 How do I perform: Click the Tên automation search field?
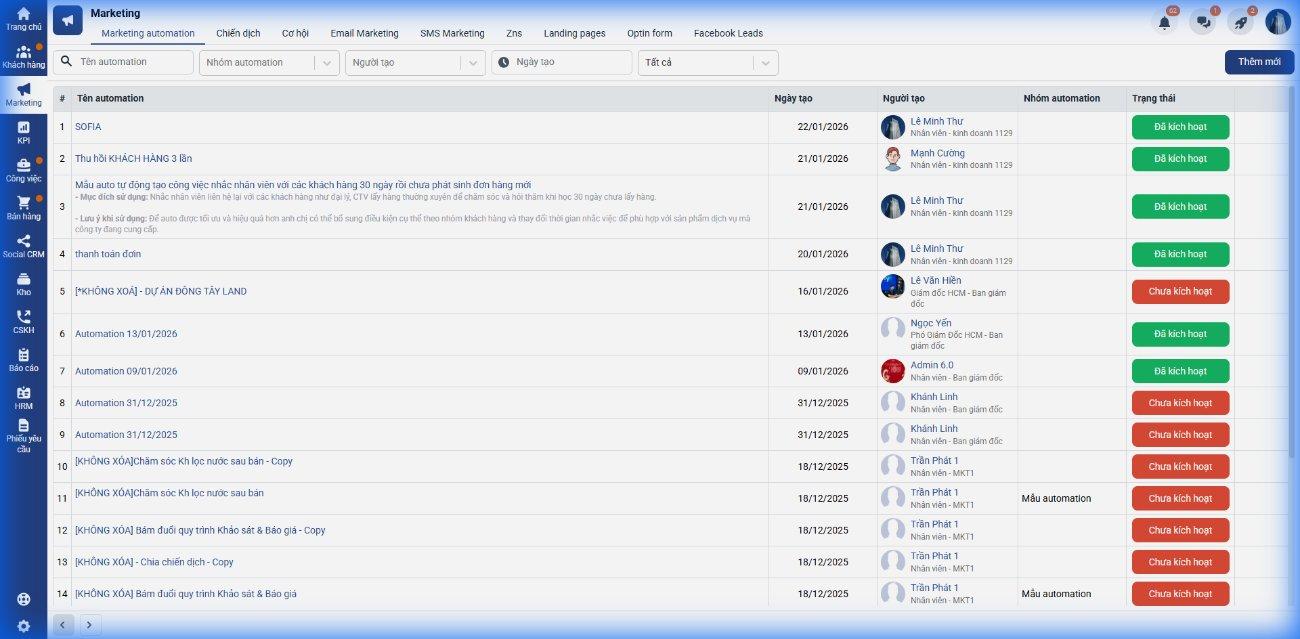132,62
